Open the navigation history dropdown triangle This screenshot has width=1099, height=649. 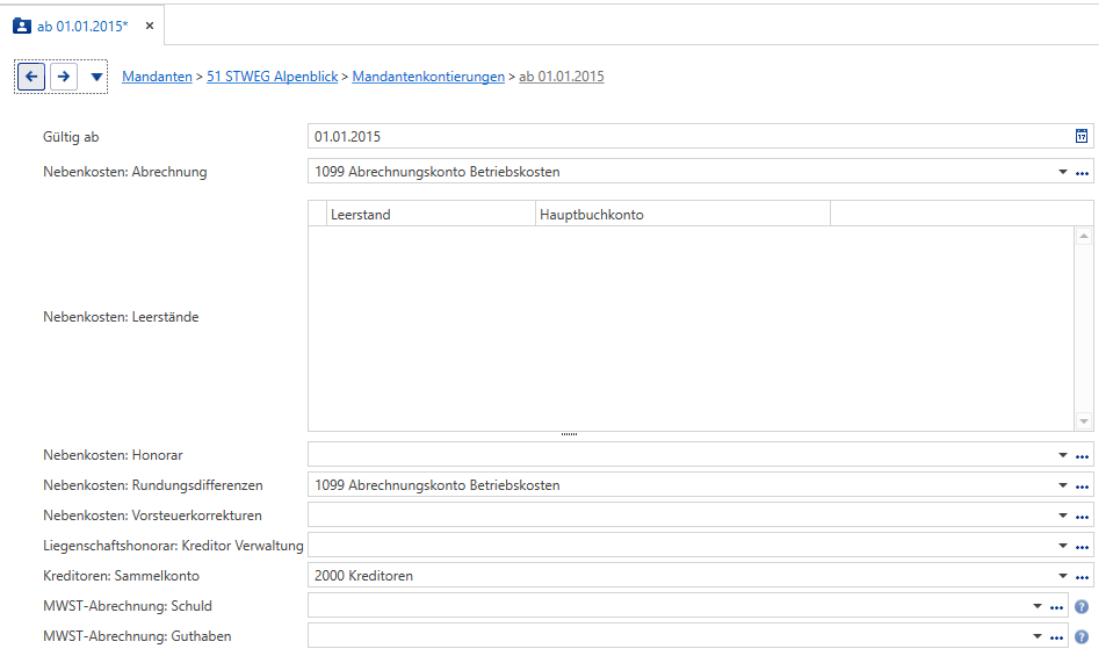(96, 76)
